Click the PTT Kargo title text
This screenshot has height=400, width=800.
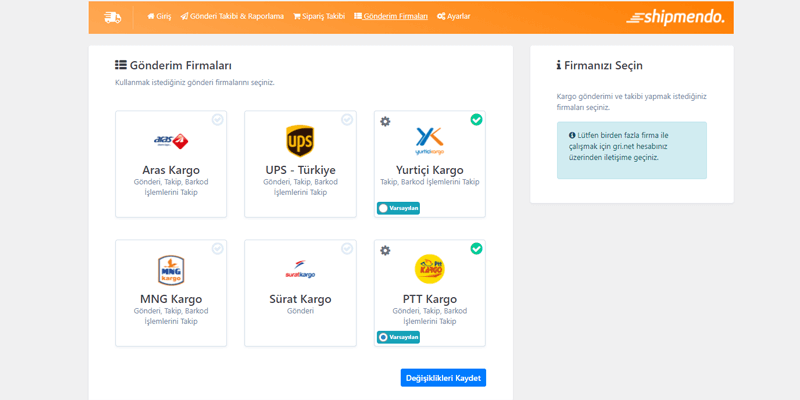pos(430,299)
